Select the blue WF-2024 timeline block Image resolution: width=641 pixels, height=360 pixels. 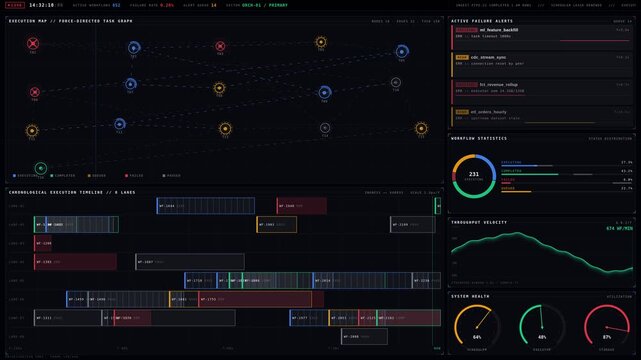(363, 281)
